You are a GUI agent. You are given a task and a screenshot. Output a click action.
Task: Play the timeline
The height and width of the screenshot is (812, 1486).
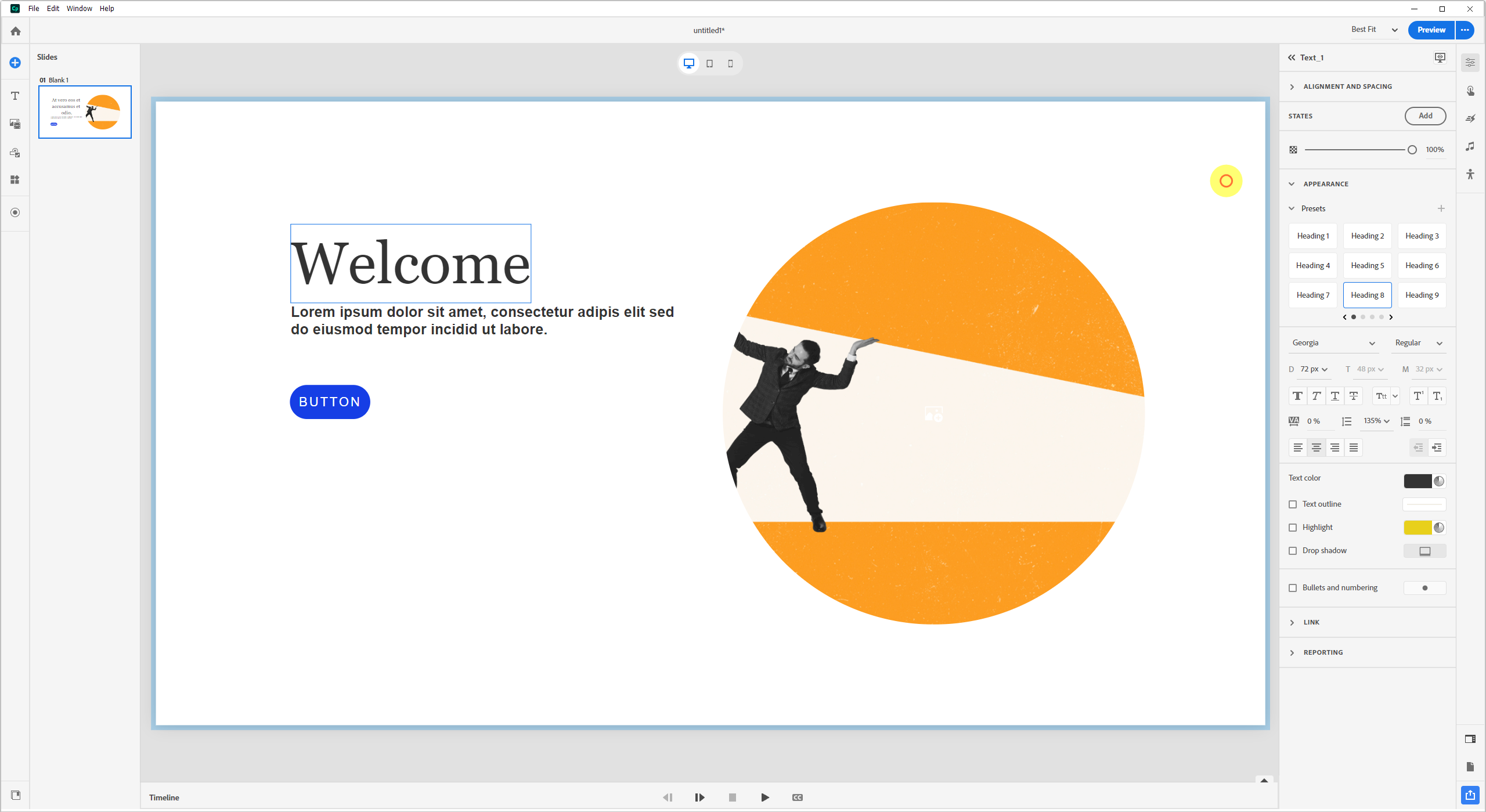[x=765, y=797]
